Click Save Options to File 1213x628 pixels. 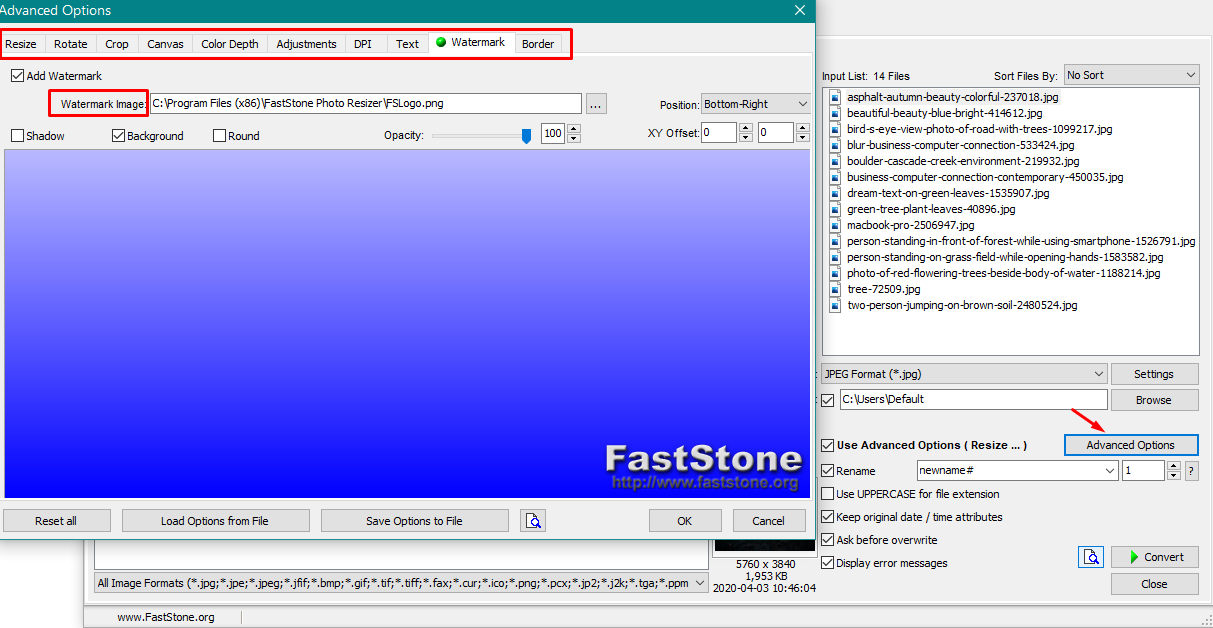pyautogui.click(x=414, y=521)
